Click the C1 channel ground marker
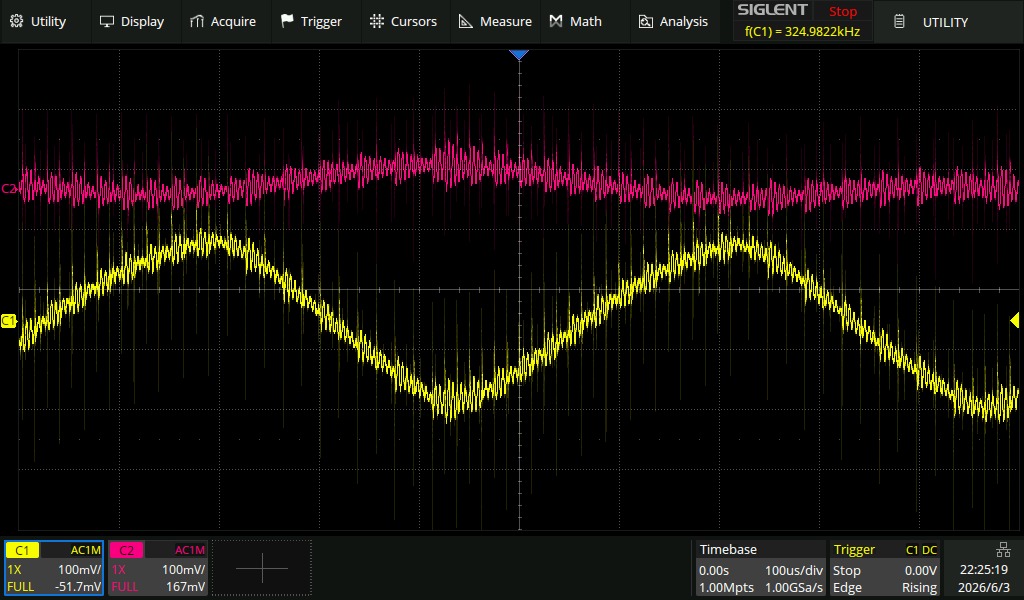The width and height of the screenshot is (1024, 600). pos(8,321)
